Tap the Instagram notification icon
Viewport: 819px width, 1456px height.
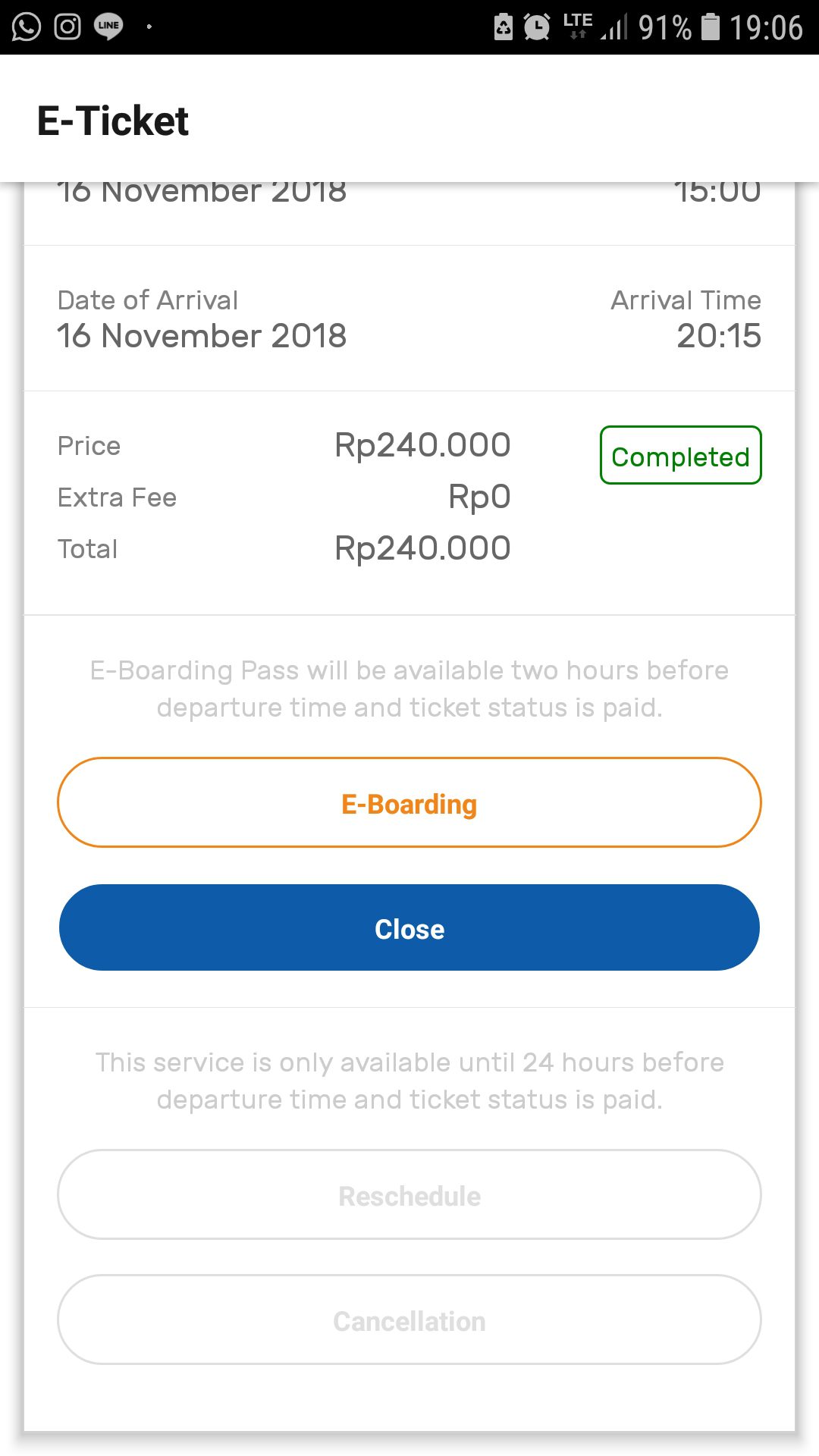click(x=67, y=27)
